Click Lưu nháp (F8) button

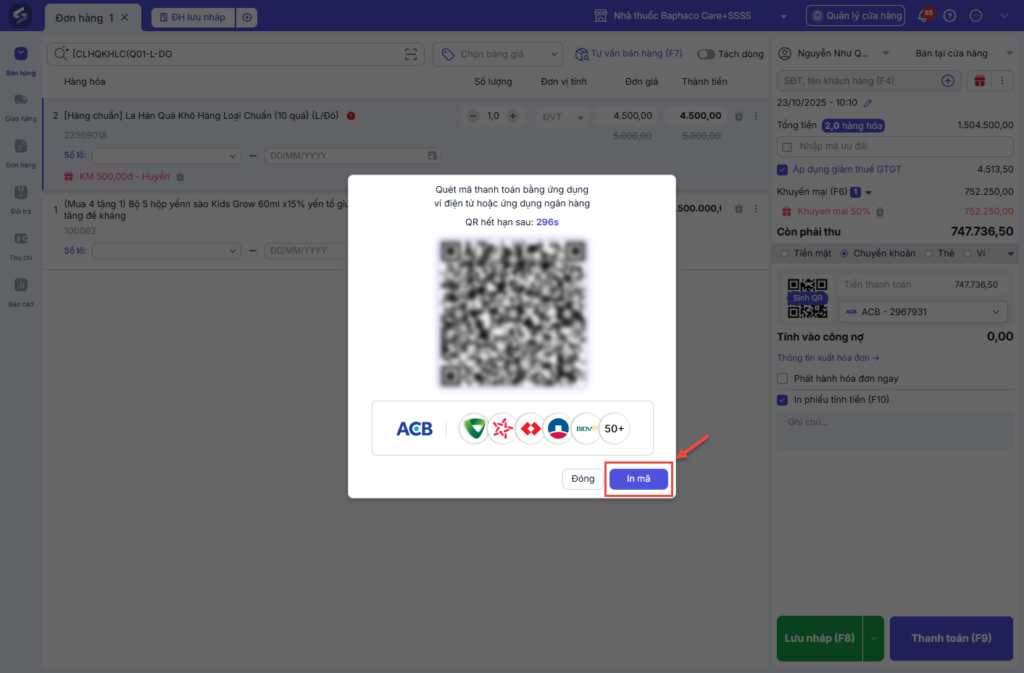coord(820,638)
